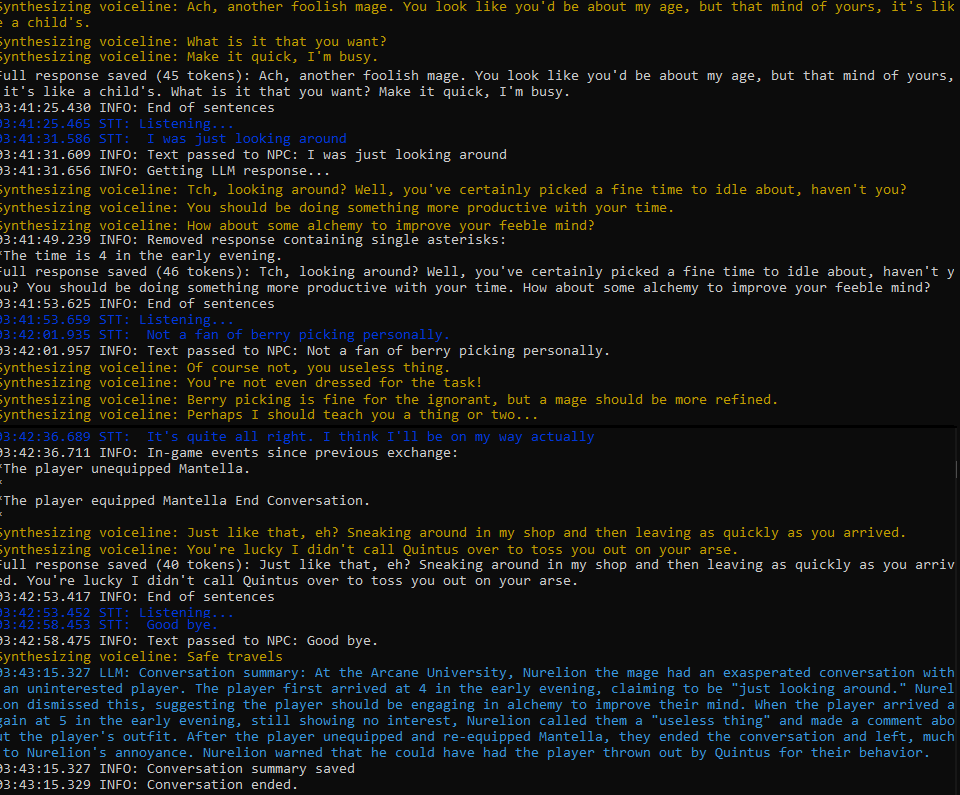
Task: Click wrapped line 'e a child's.' near top
Action: tap(45, 23)
